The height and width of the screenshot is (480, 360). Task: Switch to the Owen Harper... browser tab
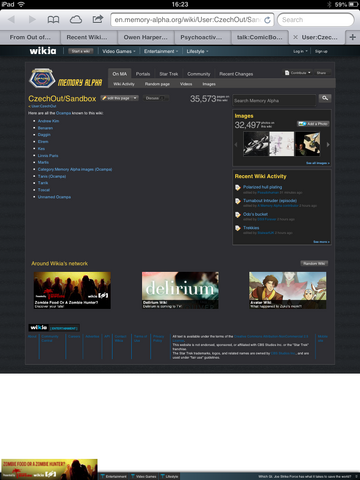coord(145,37)
